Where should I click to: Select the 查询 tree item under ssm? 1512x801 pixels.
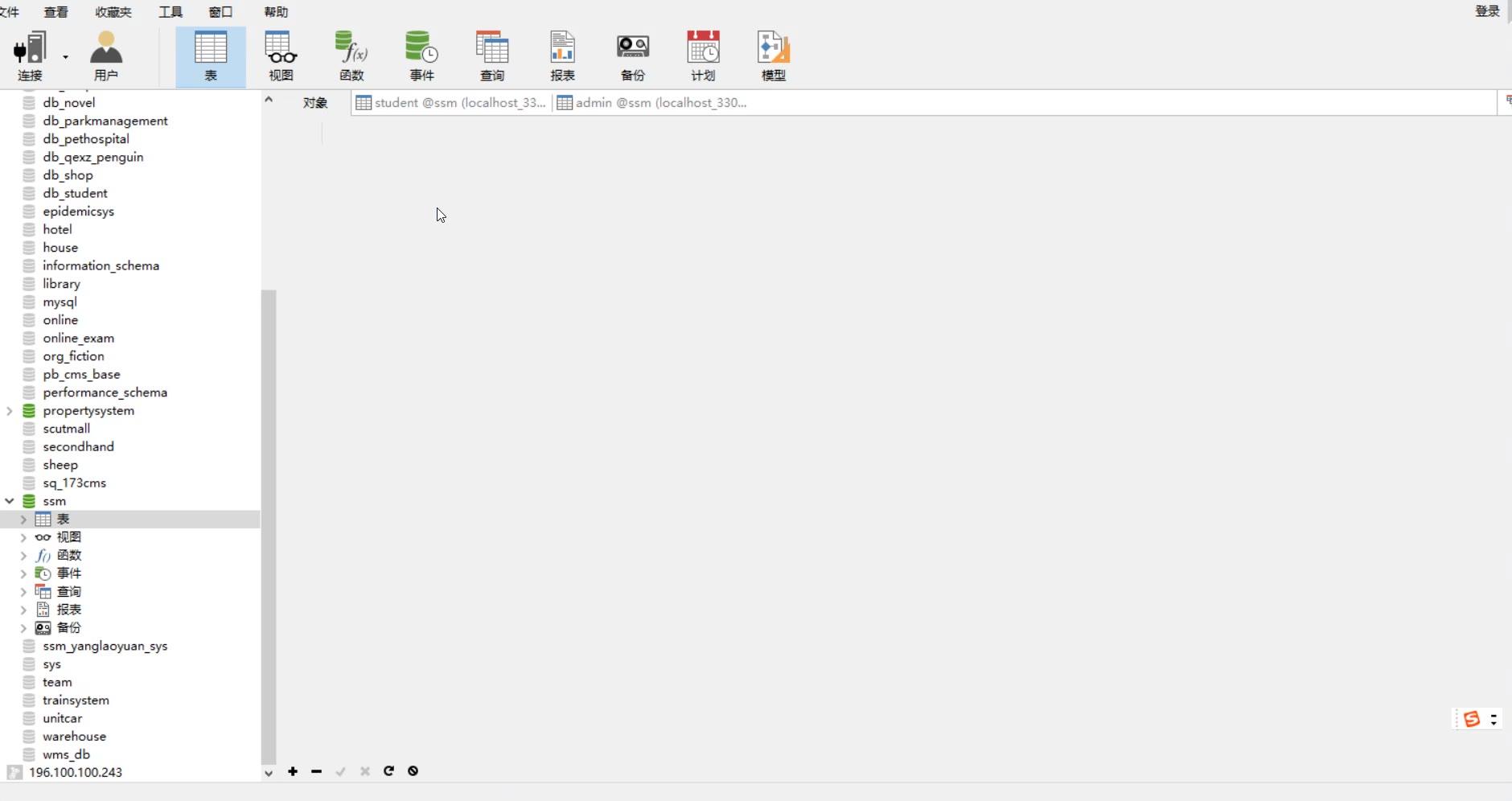click(68, 592)
